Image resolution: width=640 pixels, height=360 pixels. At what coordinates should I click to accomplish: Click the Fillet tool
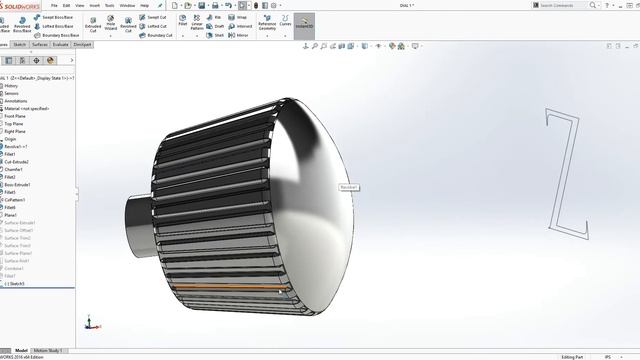(x=182, y=20)
